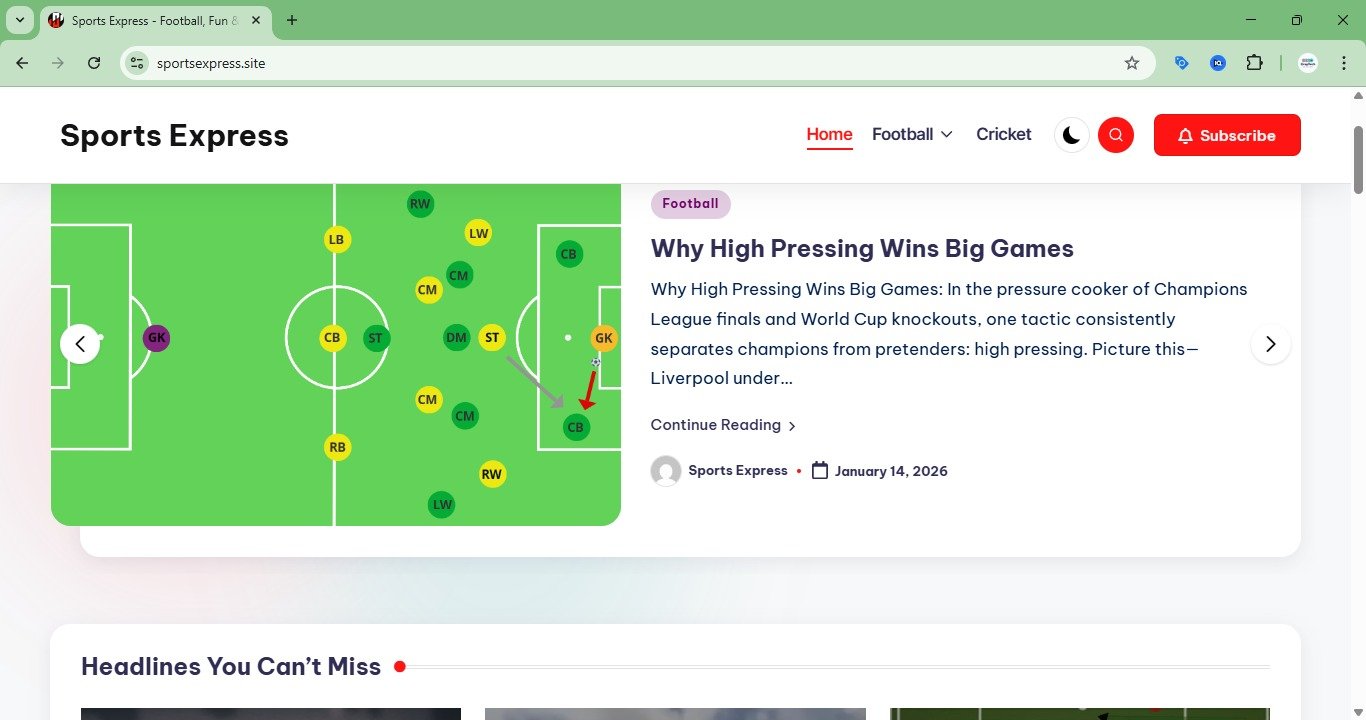The width and height of the screenshot is (1366, 720).
Task: Toggle dark mode moon icon
Action: point(1071,135)
